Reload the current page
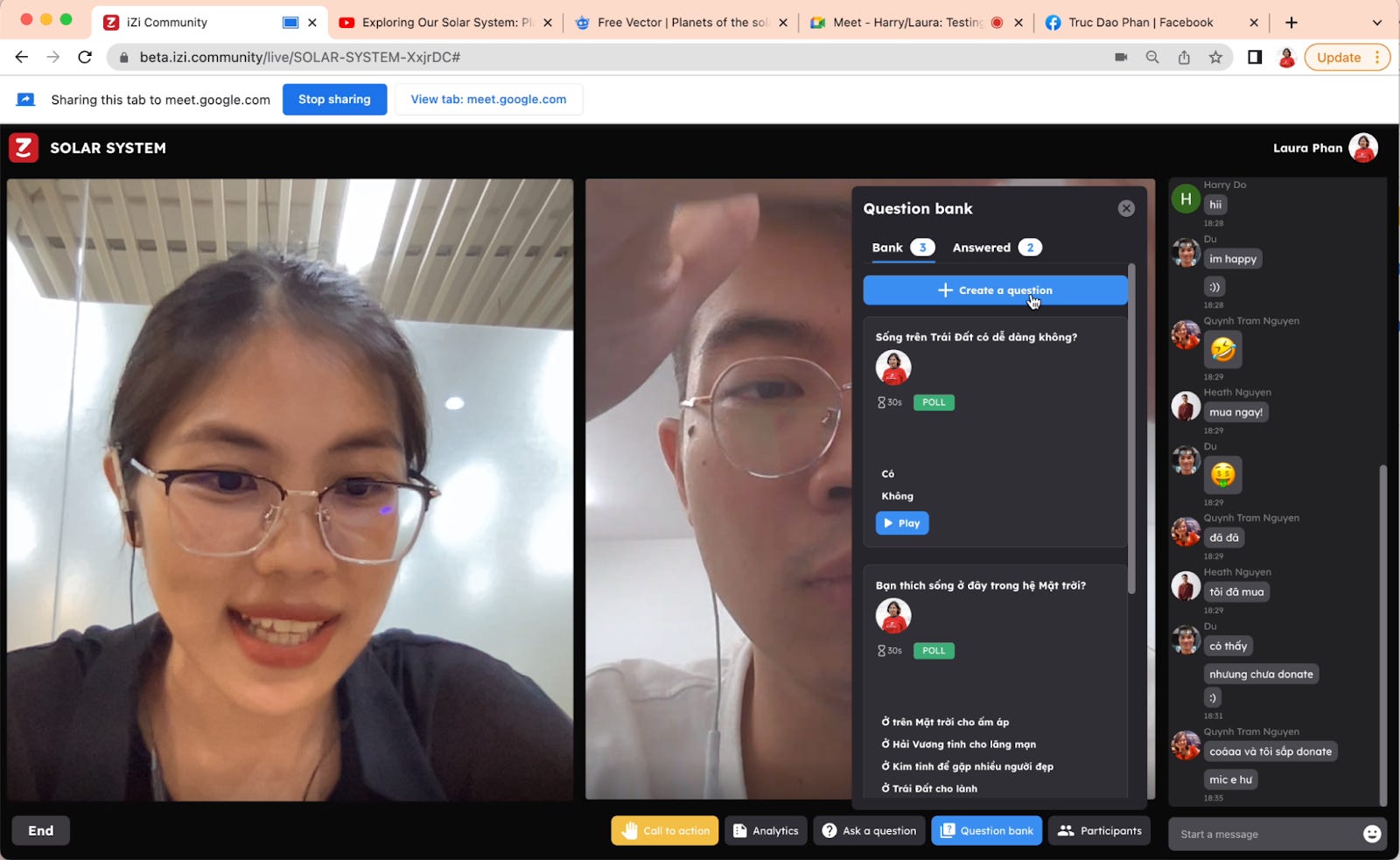Viewport: 1400px width, 860px height. click(x=85, y=57)
